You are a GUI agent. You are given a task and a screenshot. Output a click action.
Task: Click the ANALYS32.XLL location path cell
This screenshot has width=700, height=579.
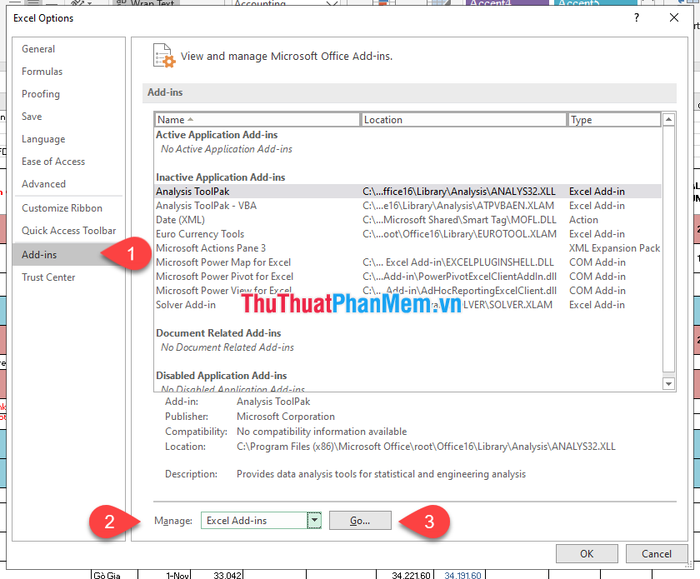[x=459, y=192]
